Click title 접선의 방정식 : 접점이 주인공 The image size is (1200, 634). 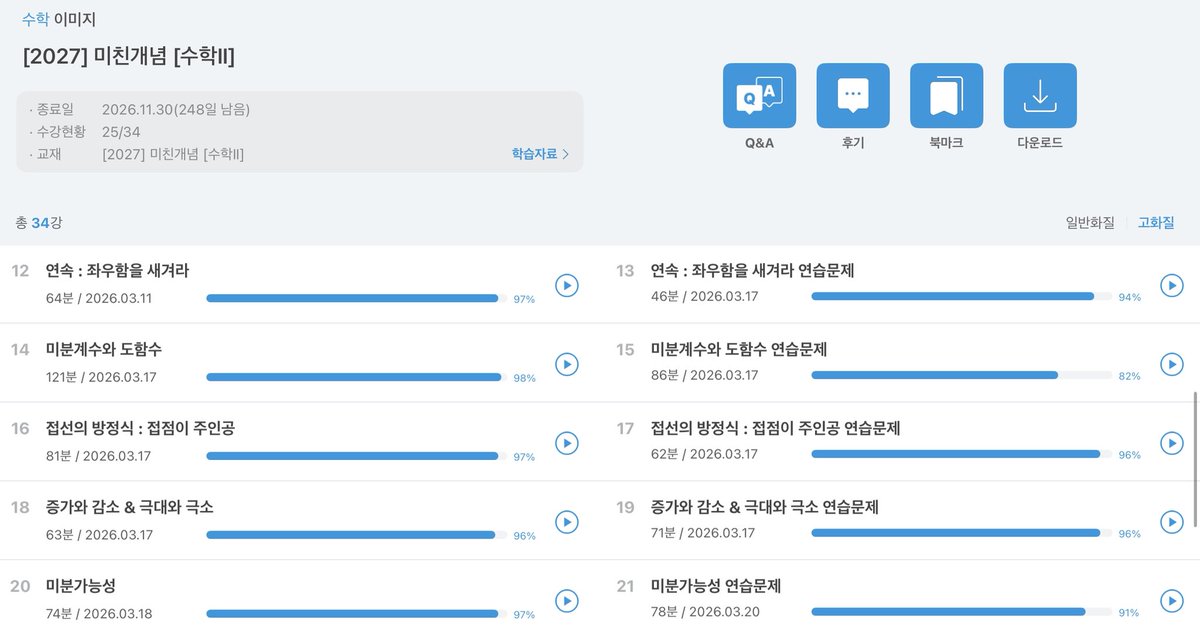(x=140, y=428)
